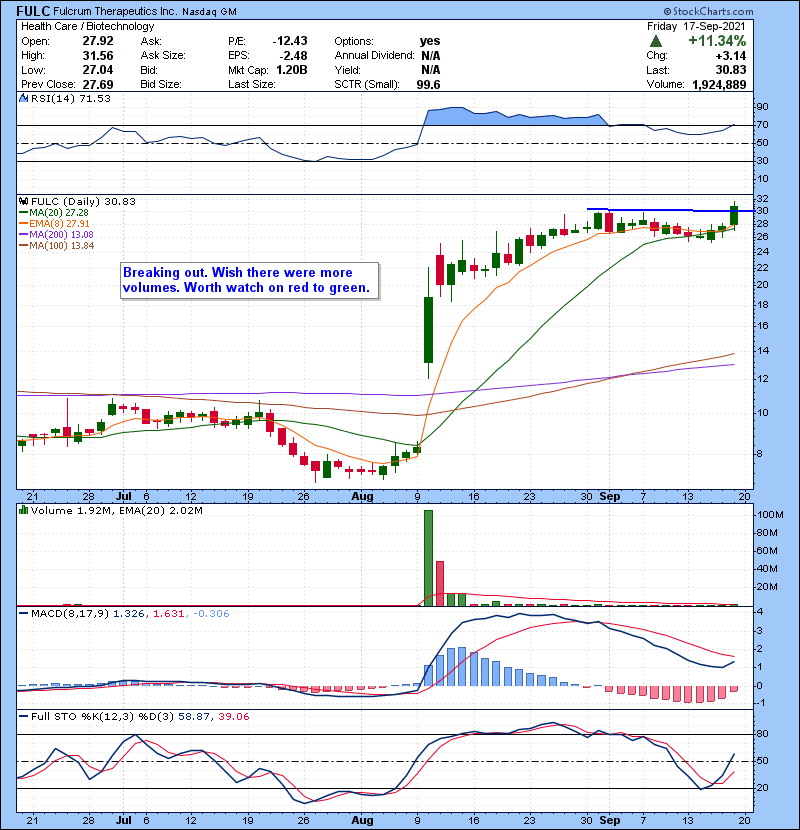Click the Chg +3.14 value
The image size is (800, 830).
click(x=731, y=56)
